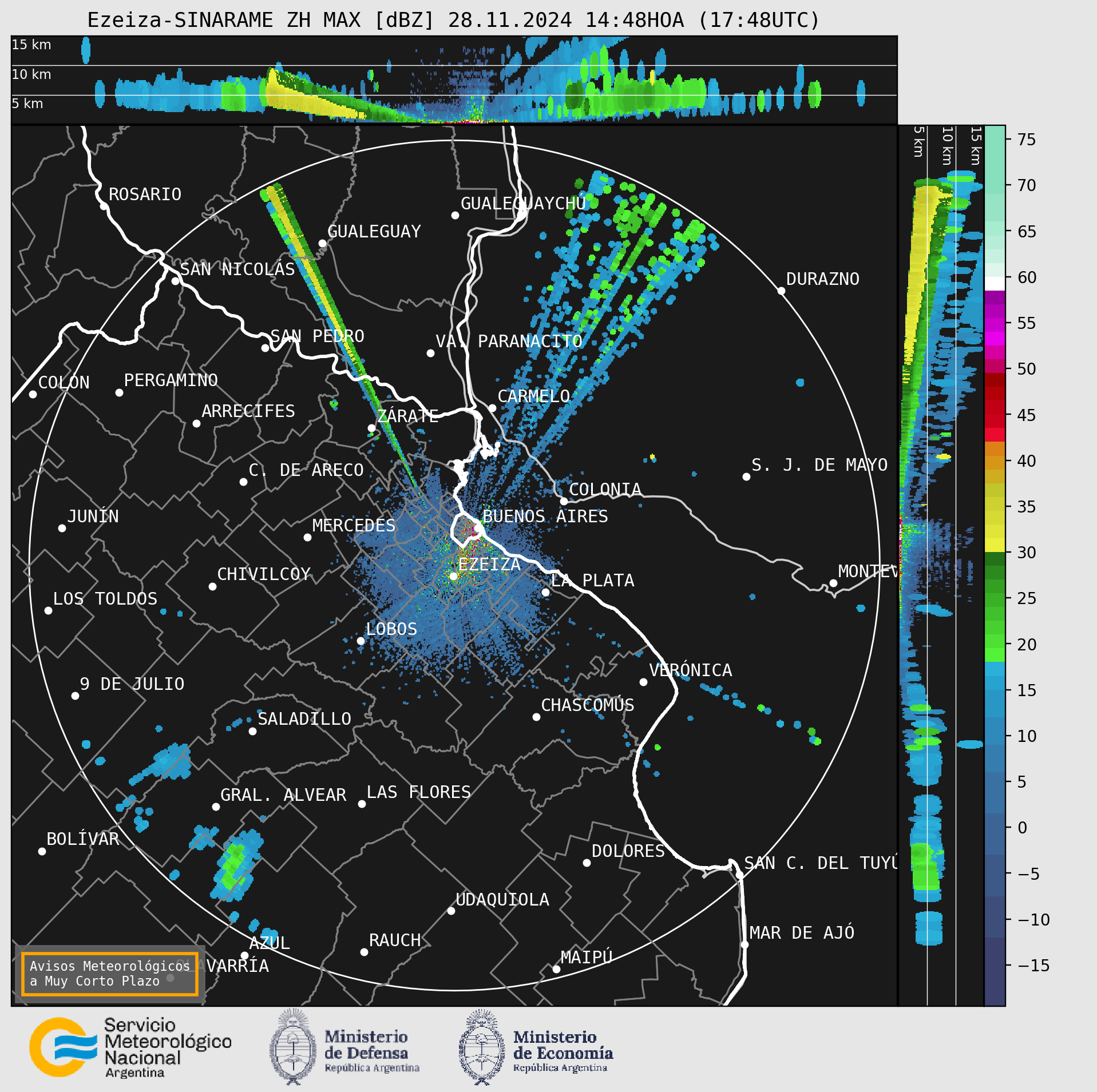
Task: Click the LOS TOLDOS label
Action: pos(105,599)
